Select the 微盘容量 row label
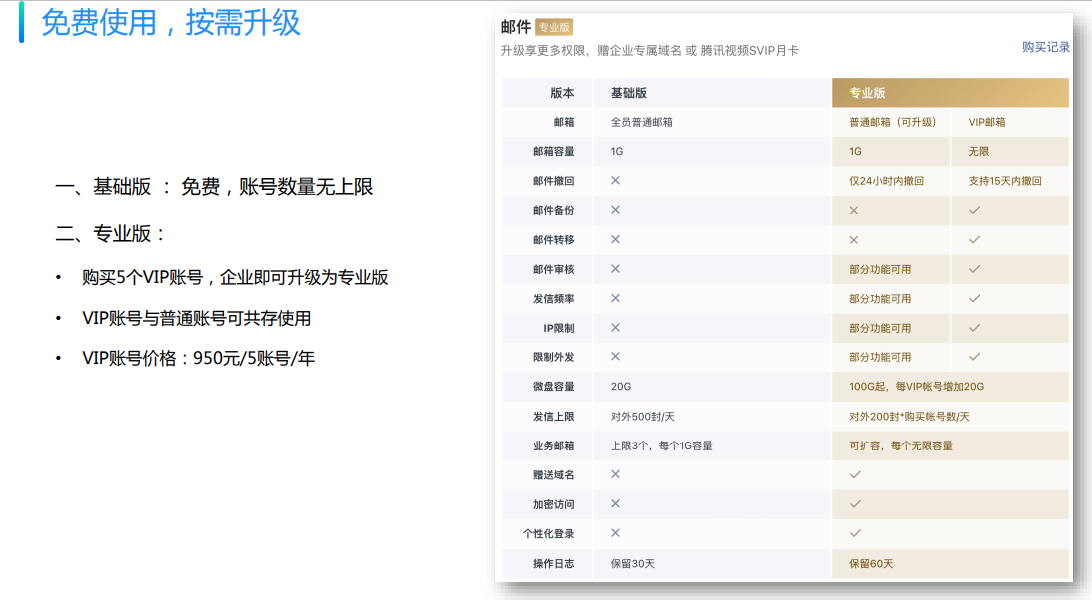The width and height of the screenshot is (1092, 600). [555, 386]
